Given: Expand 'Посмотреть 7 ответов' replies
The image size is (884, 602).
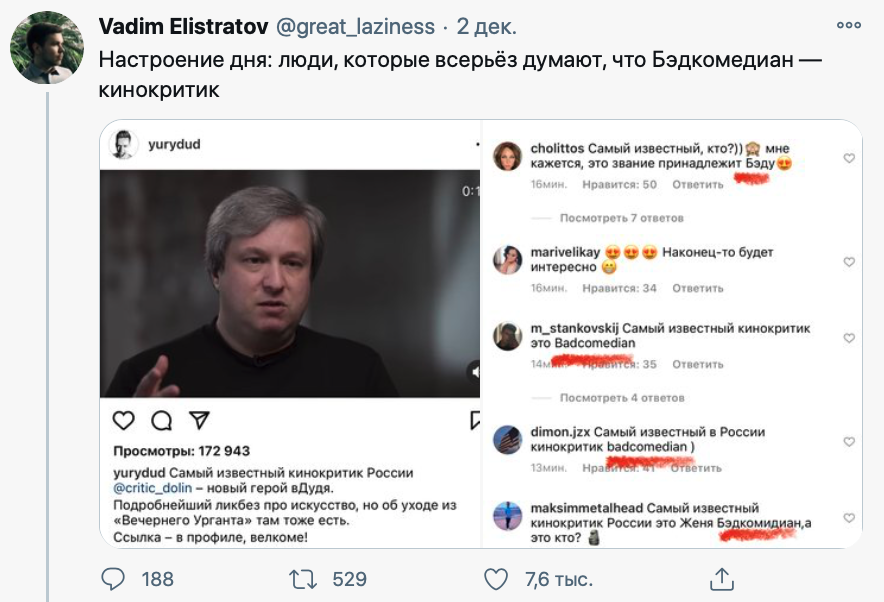Looking at the screenshot, I should [x=621, y=217].
